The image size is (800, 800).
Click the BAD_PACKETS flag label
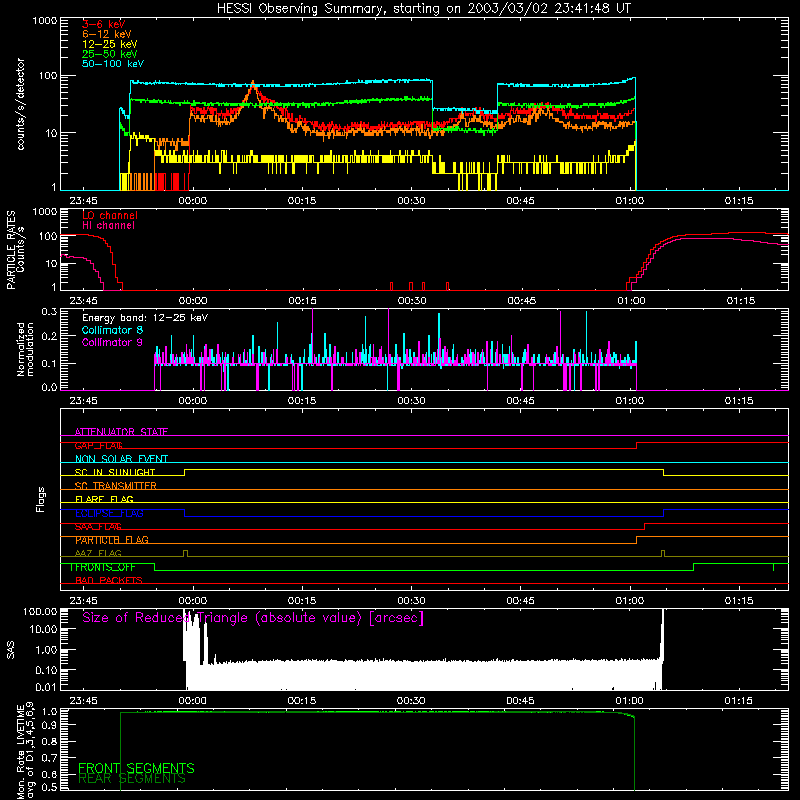(x=109, y=580)
